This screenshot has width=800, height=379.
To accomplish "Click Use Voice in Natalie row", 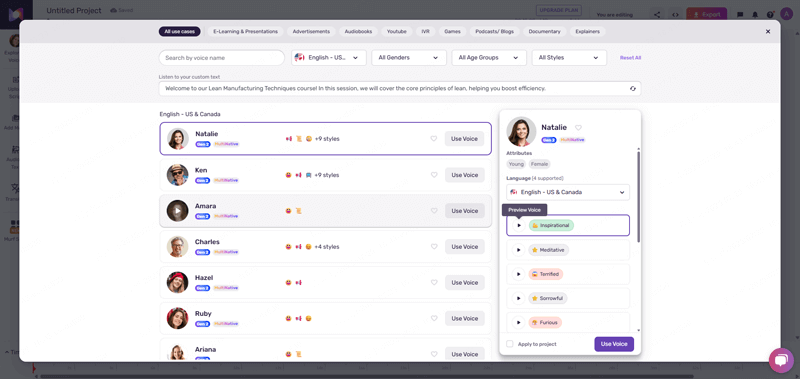I will pos(464,139).
